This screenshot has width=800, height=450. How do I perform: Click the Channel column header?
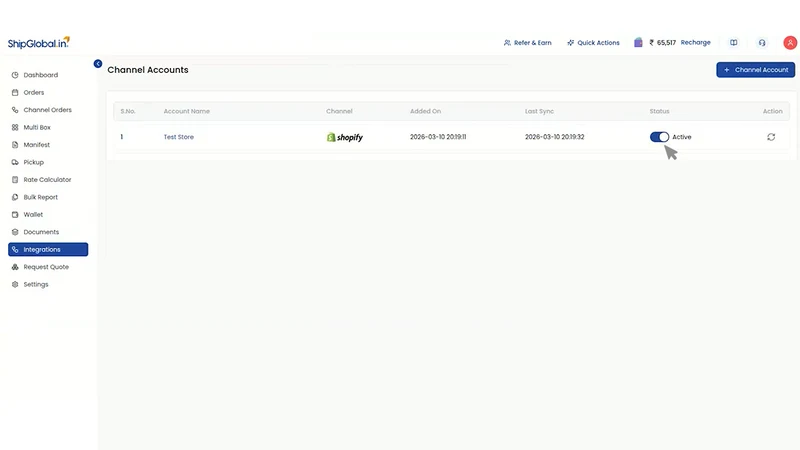pyautogui.click(x=339, y=111)
